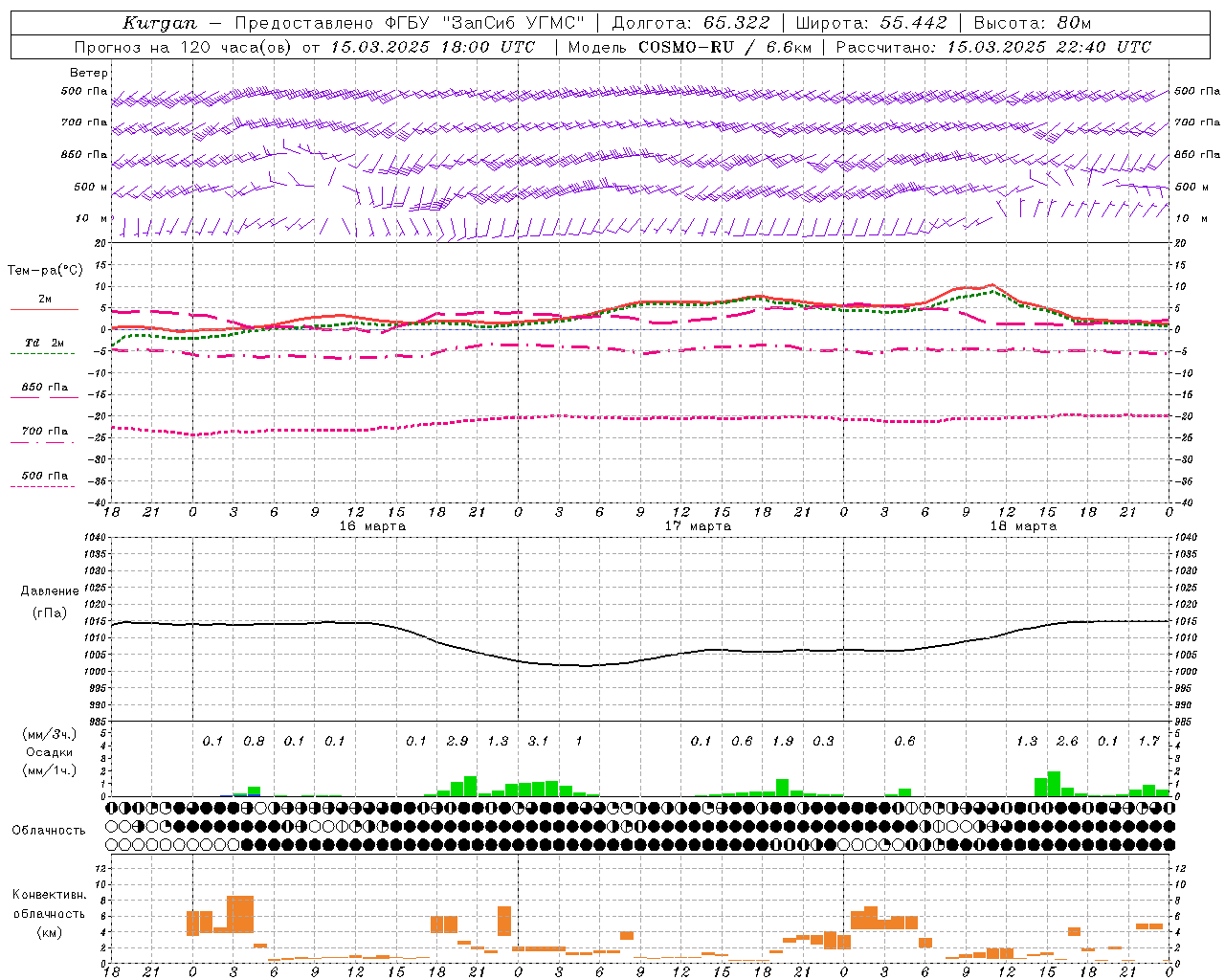Click the 'Тем-ра(°C)' panel label
Image resolution: width=1225 pixels, height=980 pixels.
click(x=45, y=271)
